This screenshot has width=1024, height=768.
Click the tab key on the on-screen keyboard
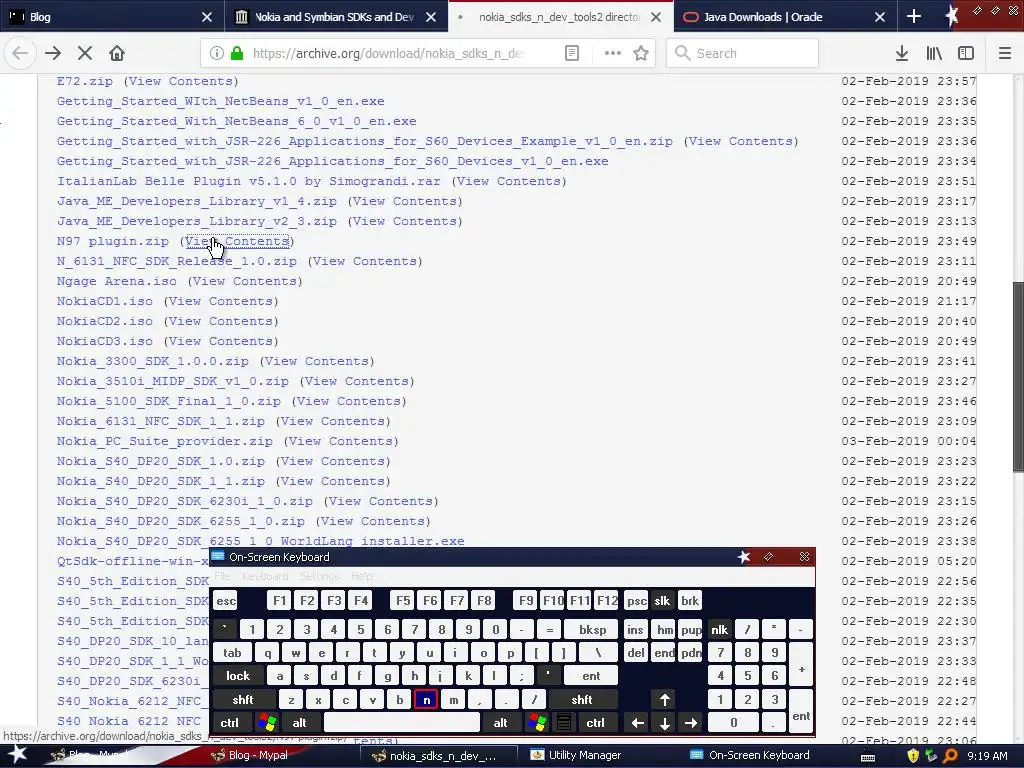pos(232,652)
